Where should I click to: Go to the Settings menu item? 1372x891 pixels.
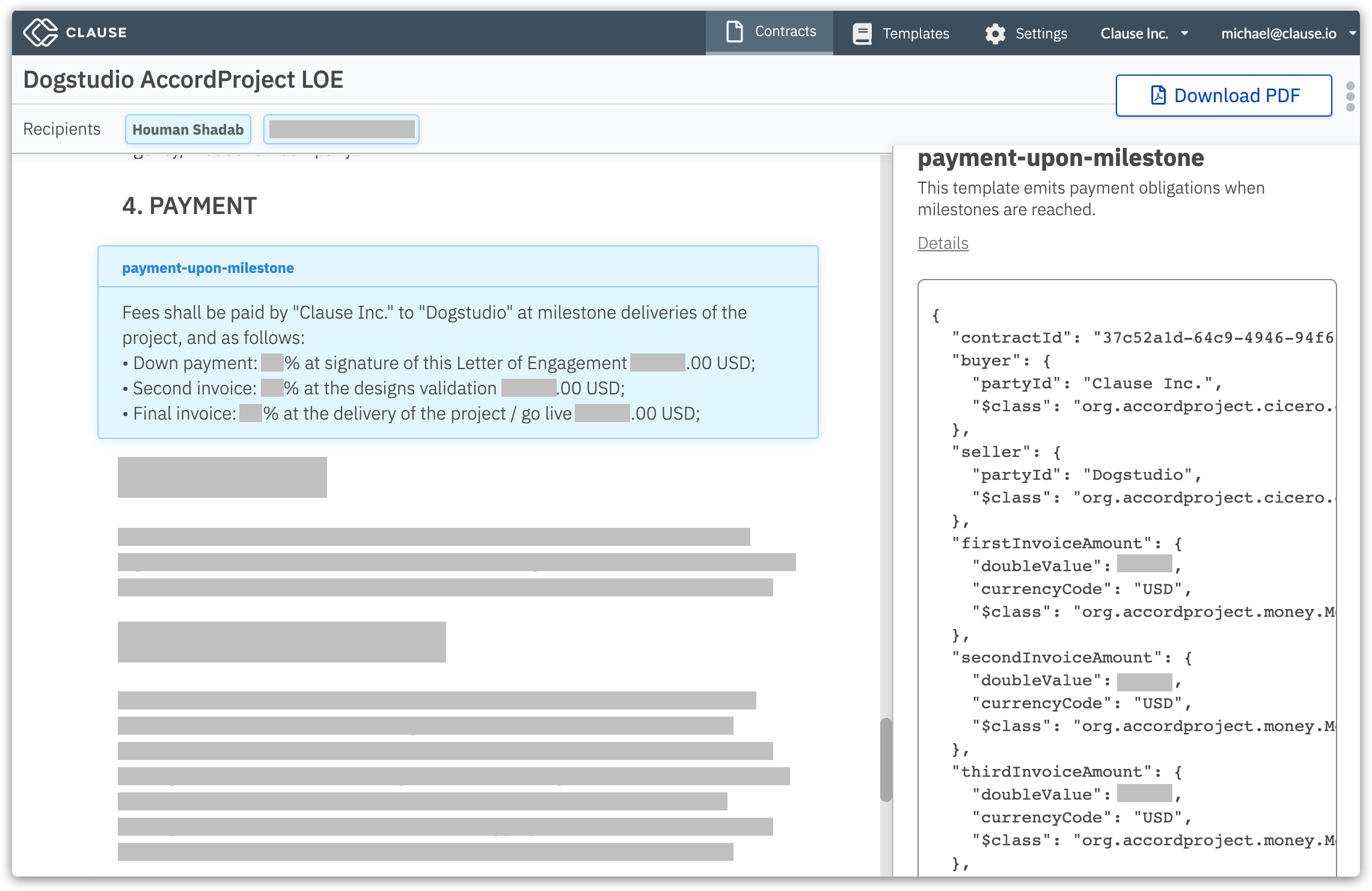pos(1041,34)
